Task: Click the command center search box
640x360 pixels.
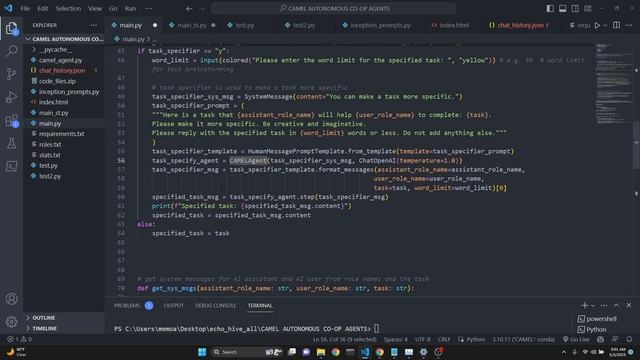Action: point(333,9)
